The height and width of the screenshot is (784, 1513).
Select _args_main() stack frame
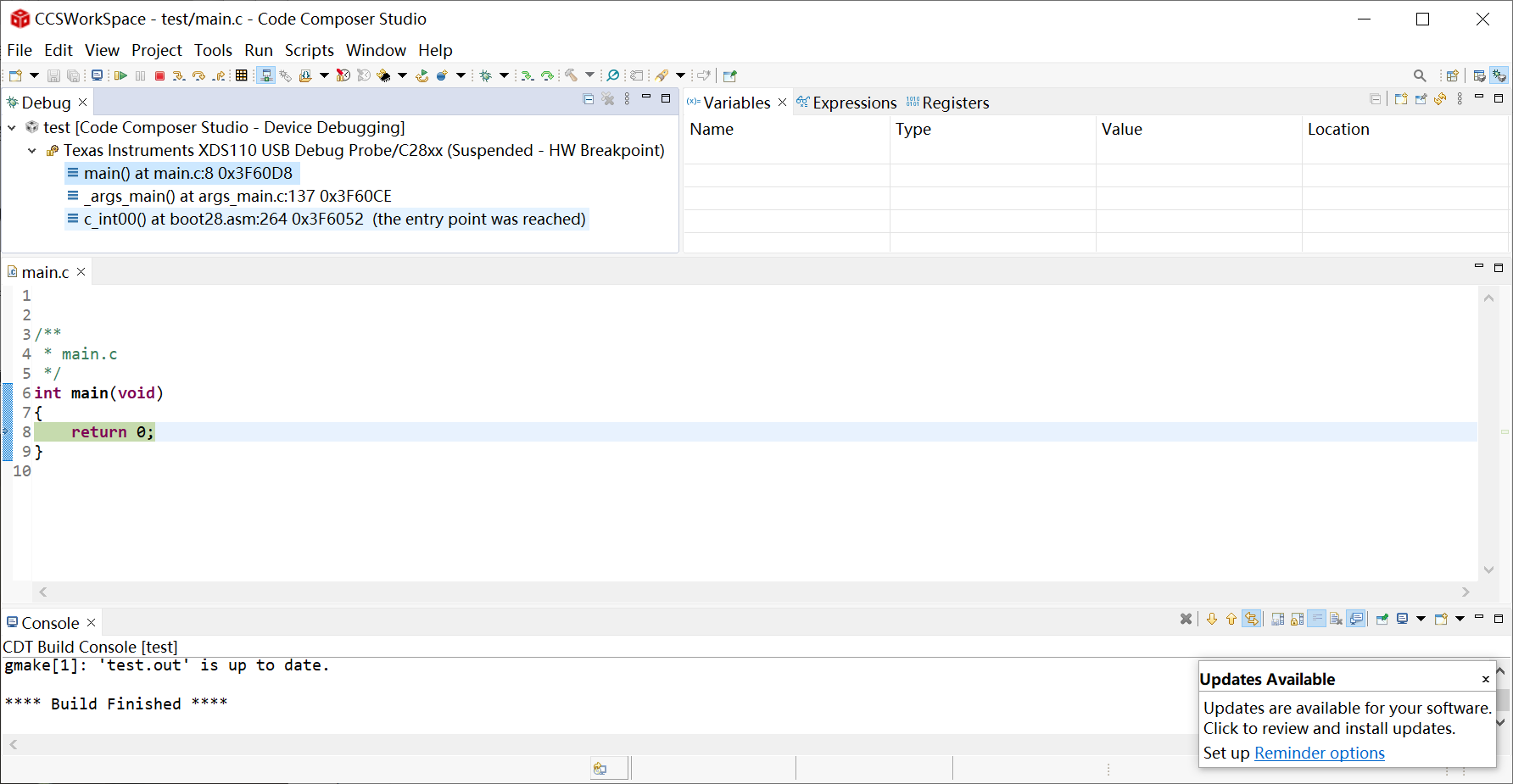[237, 196]
